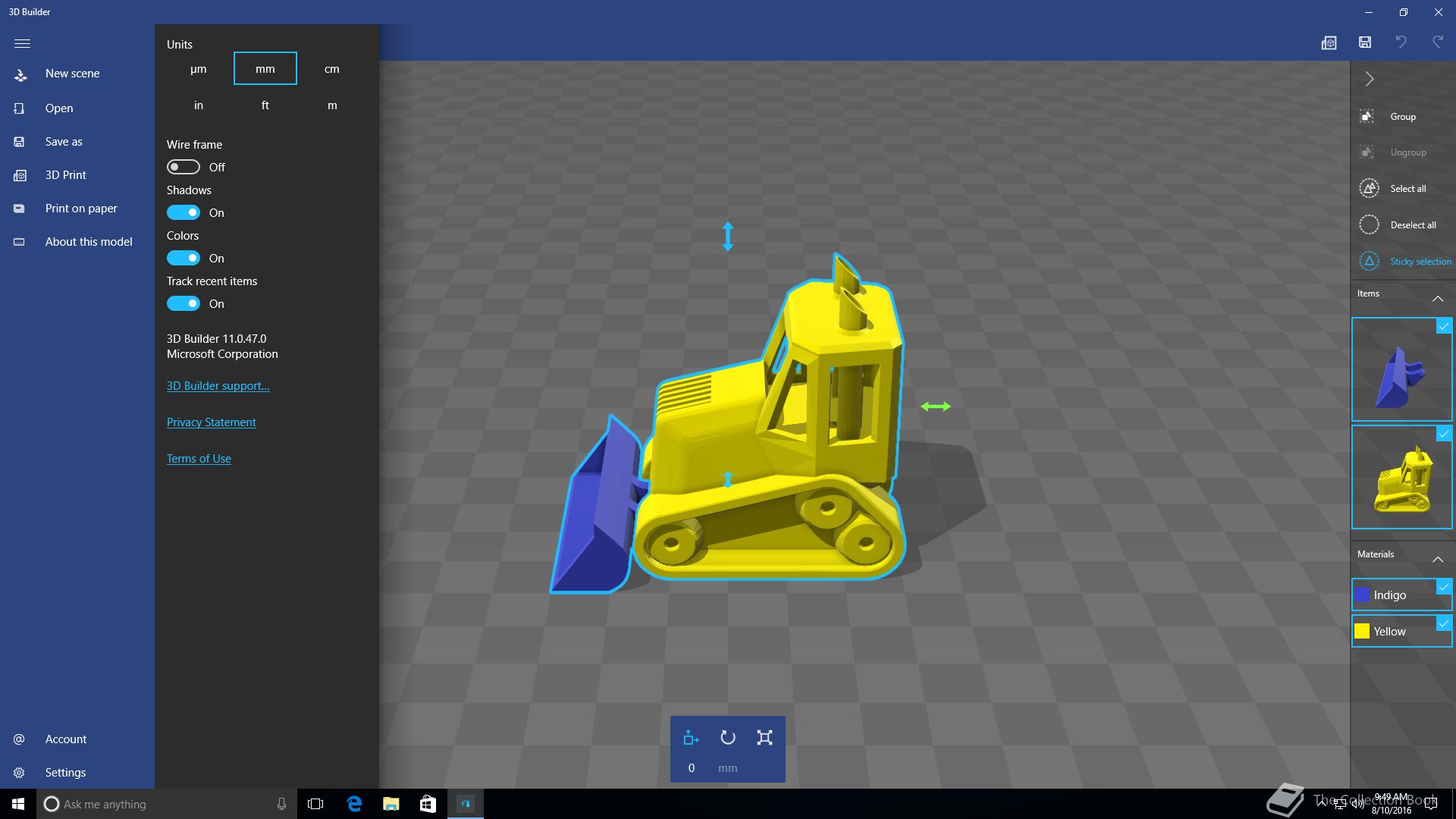
Task: Click the Settings menu label
Action: pos(65,772)
